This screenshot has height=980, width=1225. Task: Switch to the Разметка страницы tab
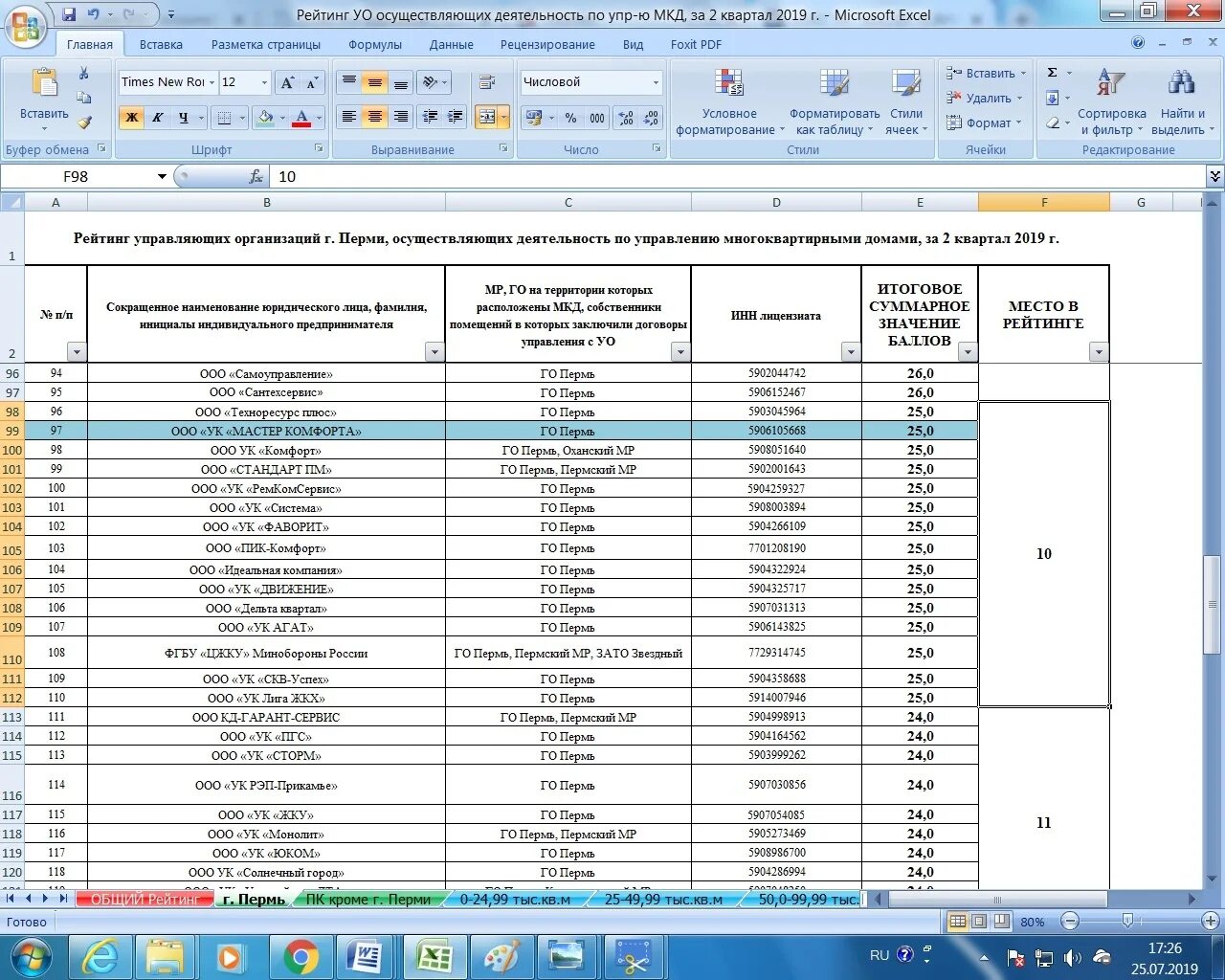click(266, 44)
